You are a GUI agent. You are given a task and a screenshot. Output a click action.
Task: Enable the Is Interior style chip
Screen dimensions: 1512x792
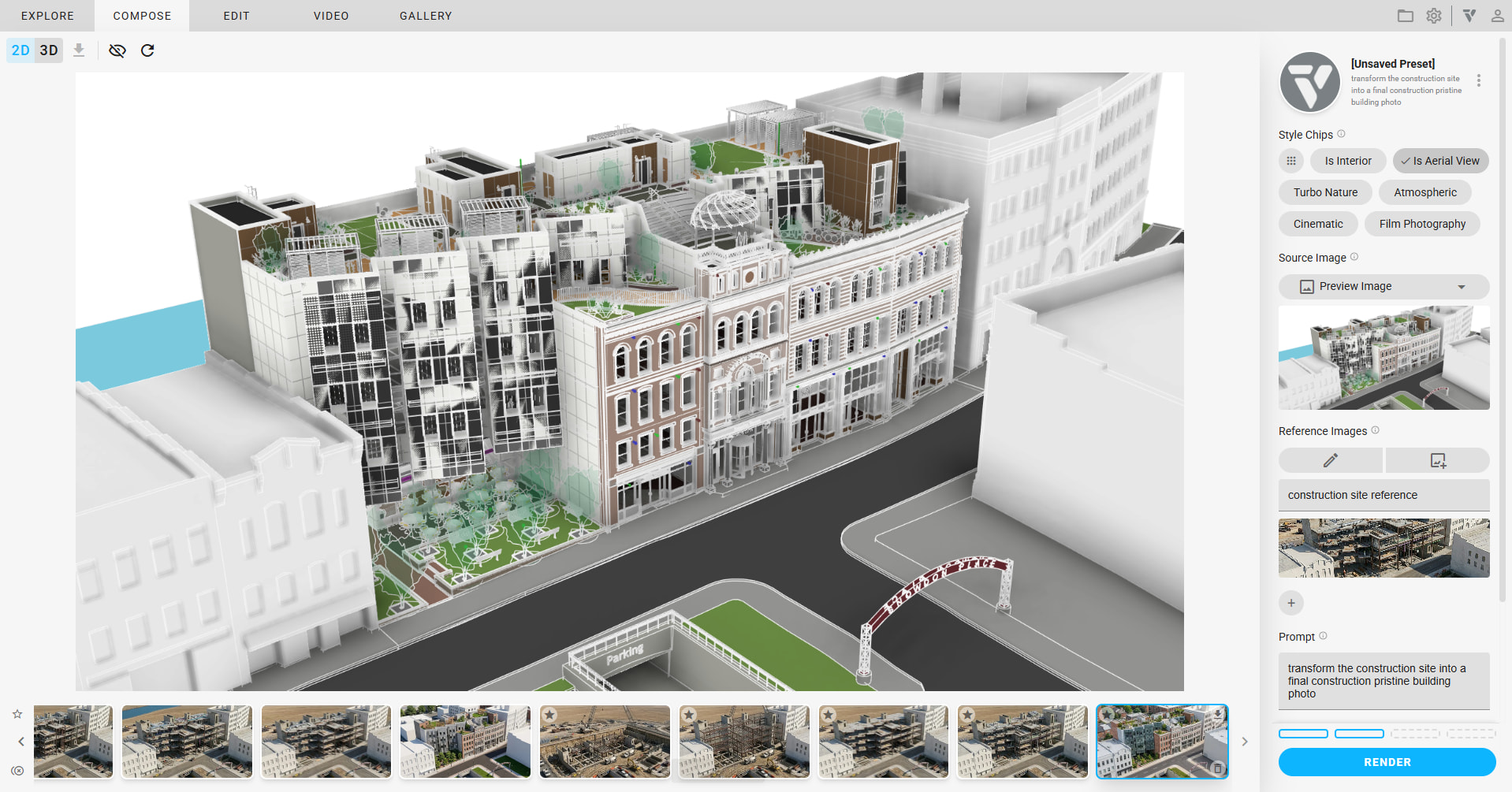pos(1347,161)
